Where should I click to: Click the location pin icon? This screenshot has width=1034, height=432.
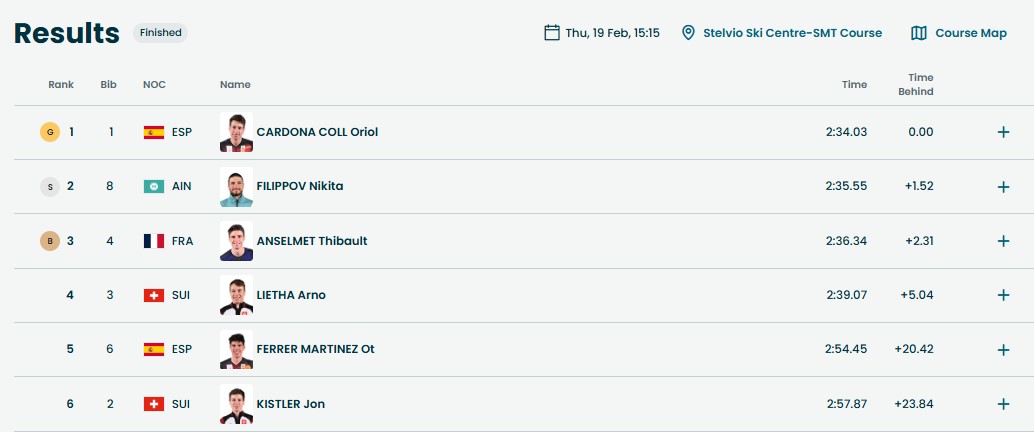(688, 33)
